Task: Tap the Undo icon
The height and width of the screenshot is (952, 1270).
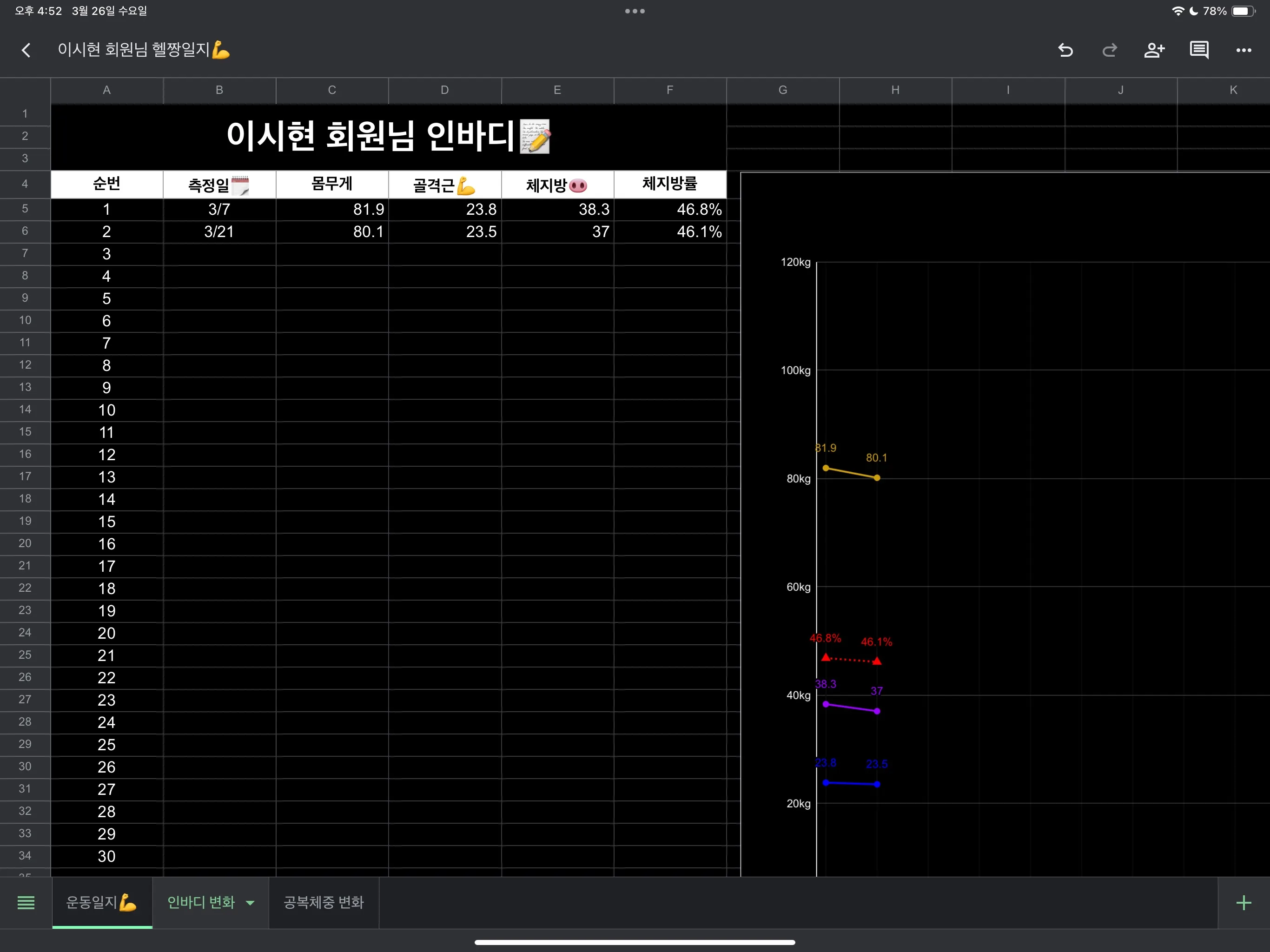Action: [x=1065, y=50]
